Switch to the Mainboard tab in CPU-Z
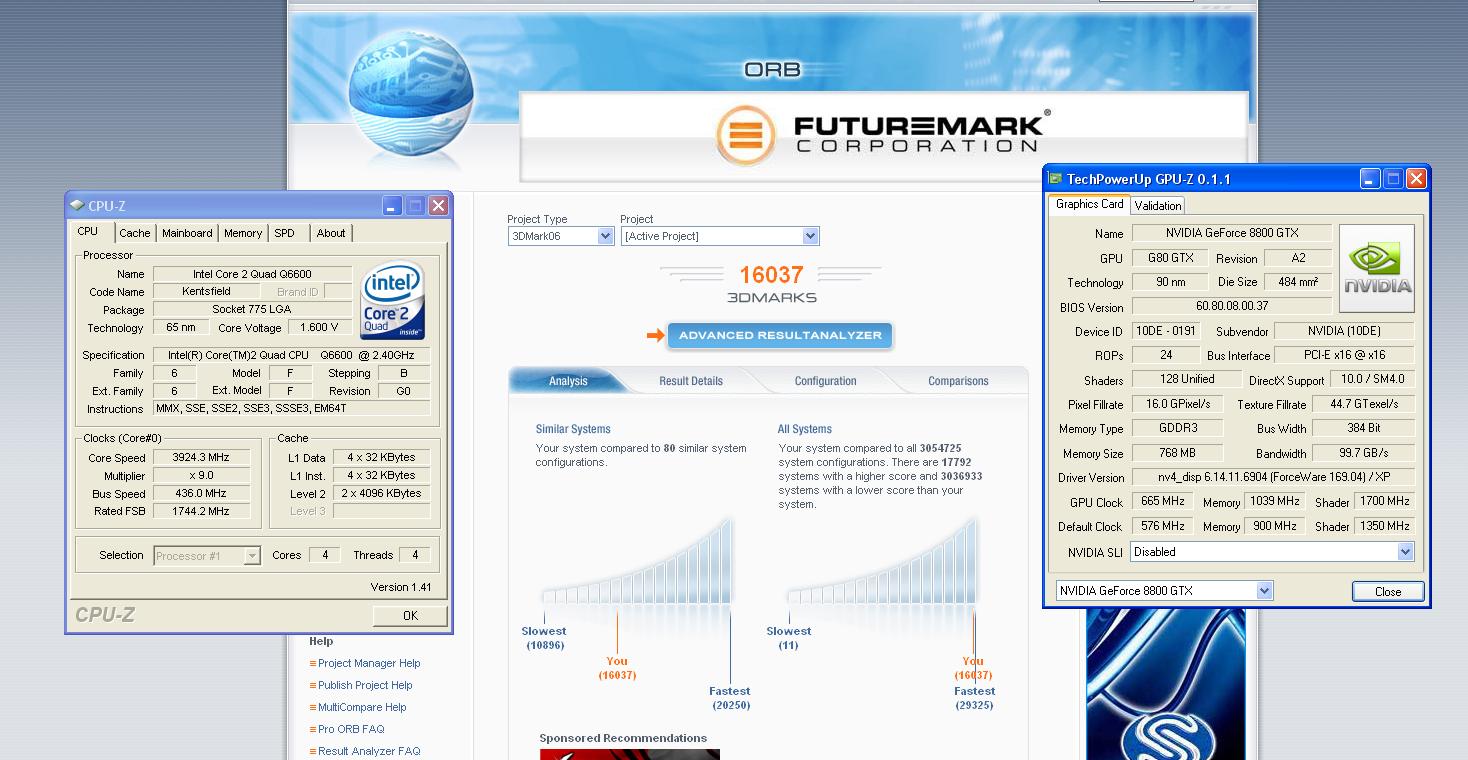 point(187,233)
